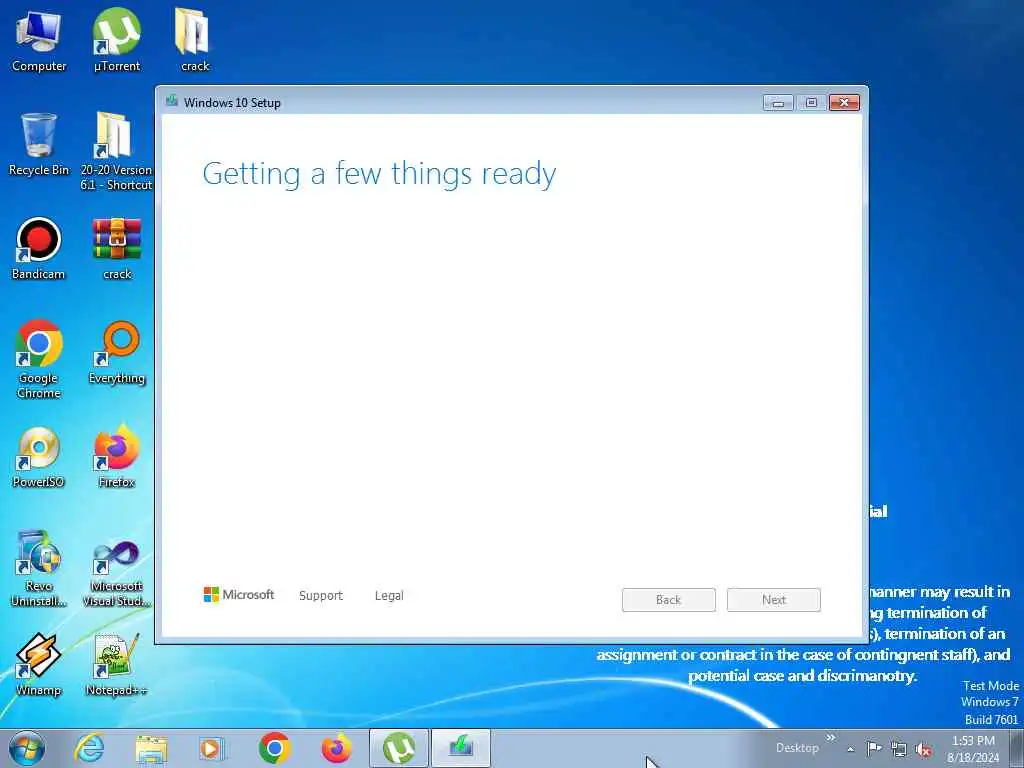
Task: Launch Chrome from the taskbar
Action: tap(274, 748)
